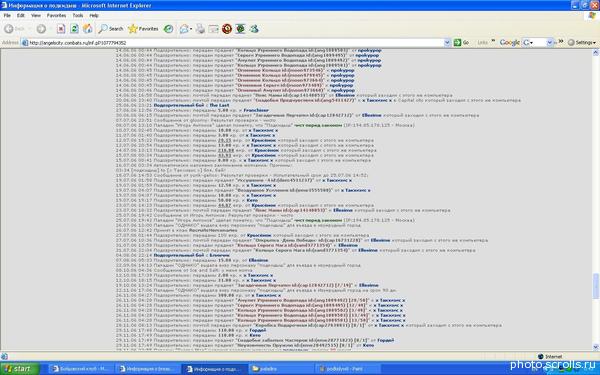
Task: Open the Home page icon
Action: pyautogui.click(x=88, y=29)
